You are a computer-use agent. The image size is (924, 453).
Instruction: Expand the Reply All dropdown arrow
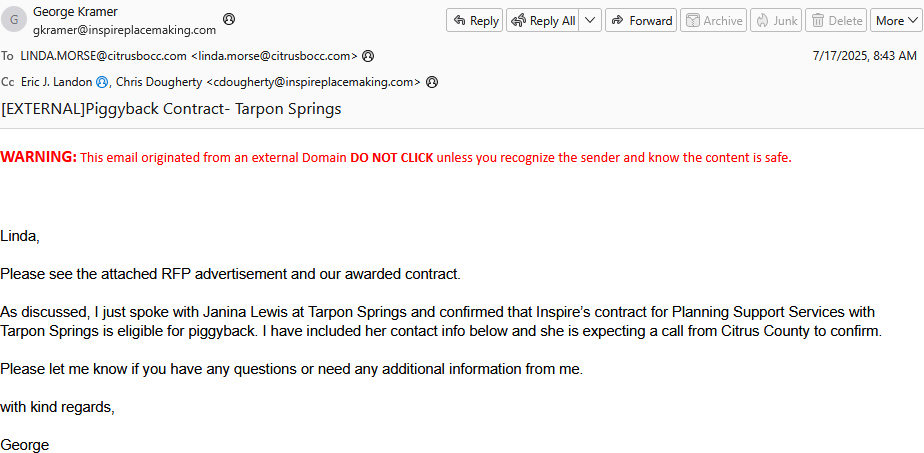(x=590, y=21)
